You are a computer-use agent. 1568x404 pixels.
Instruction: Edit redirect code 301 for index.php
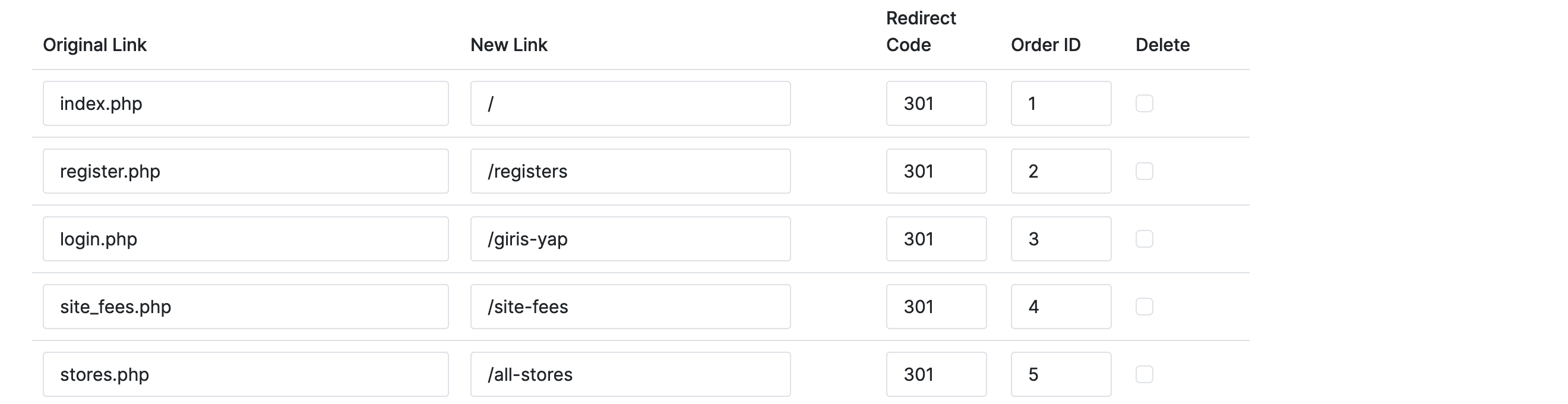935,103
